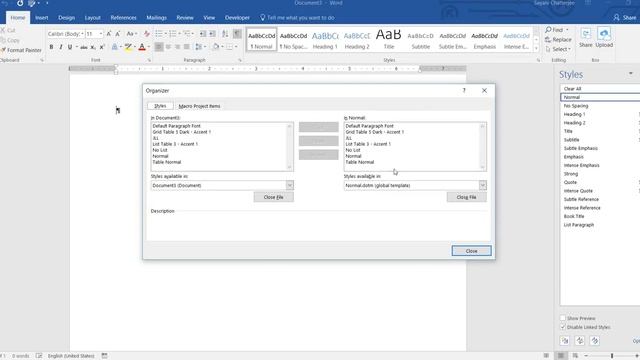Justify paragraph text
The width and height of the screenshot is (640, 360).
click(x=187, y=47)
